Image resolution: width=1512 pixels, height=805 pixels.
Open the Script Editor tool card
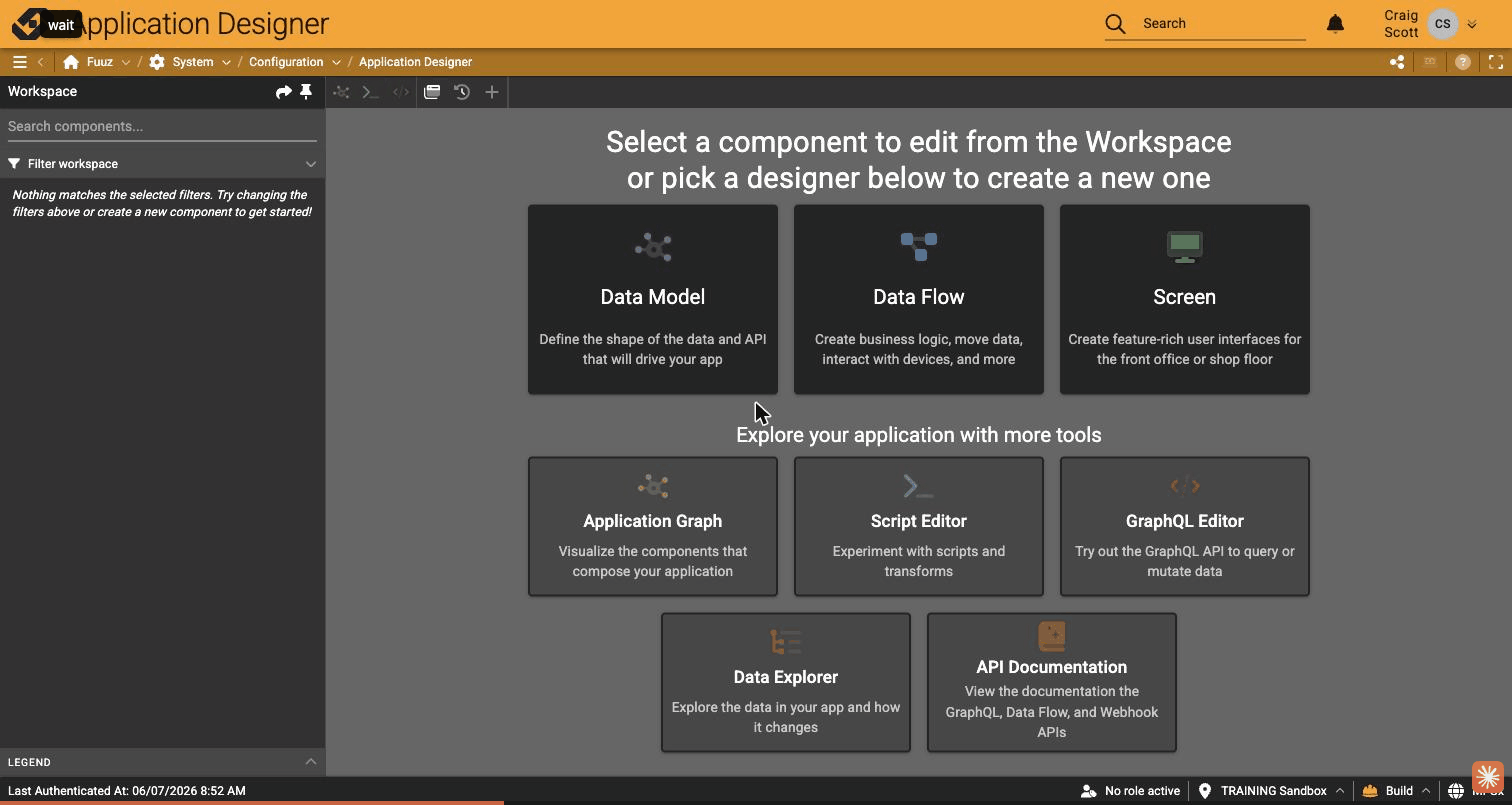[919, 527]
